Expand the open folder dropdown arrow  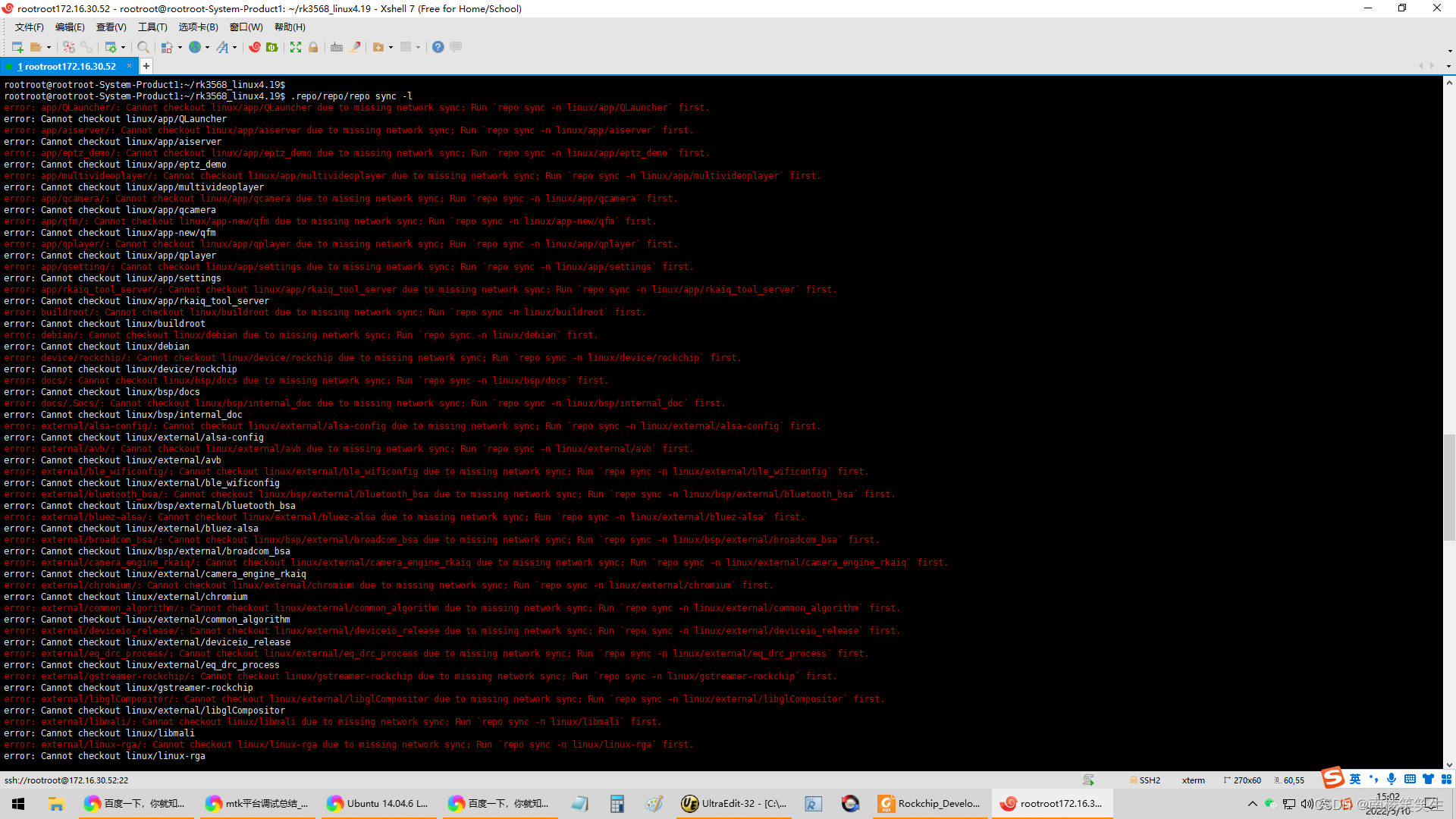click(x=49, y=47)
